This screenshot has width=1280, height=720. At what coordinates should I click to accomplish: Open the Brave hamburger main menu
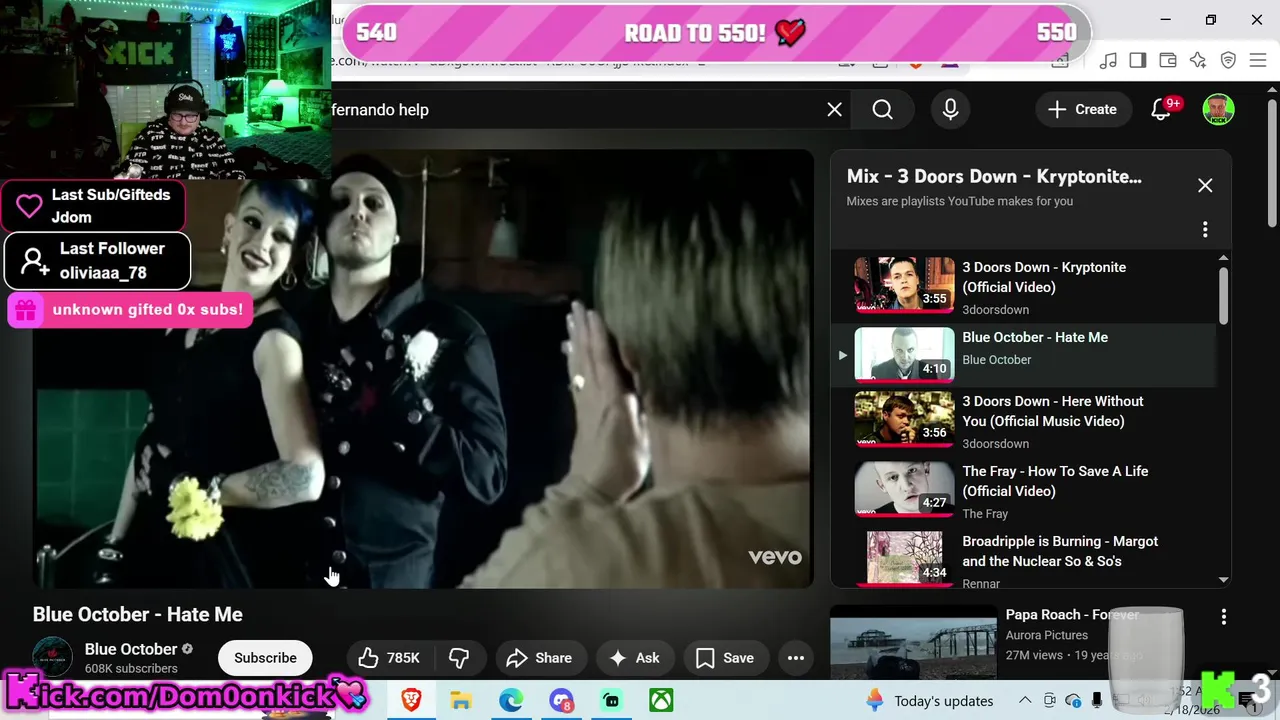click(x=1259, y=61)
